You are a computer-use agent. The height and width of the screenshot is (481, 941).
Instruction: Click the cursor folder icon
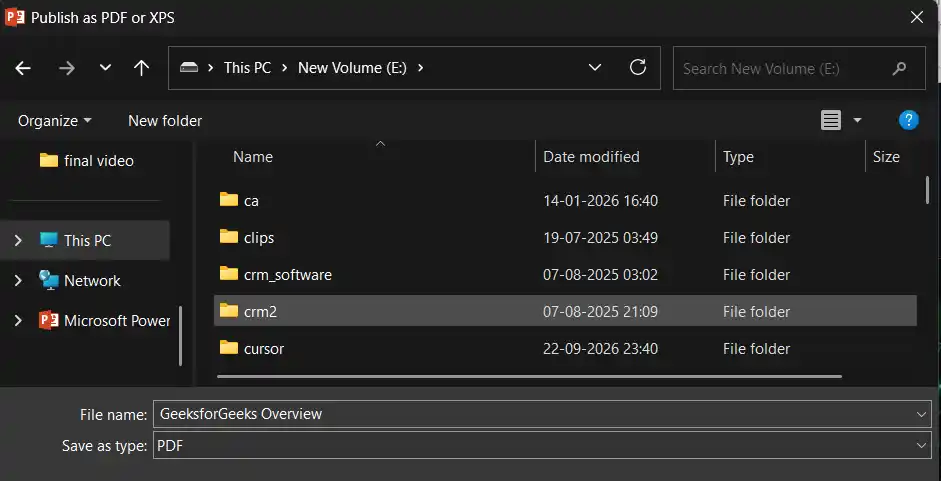(x=229, y=347)
